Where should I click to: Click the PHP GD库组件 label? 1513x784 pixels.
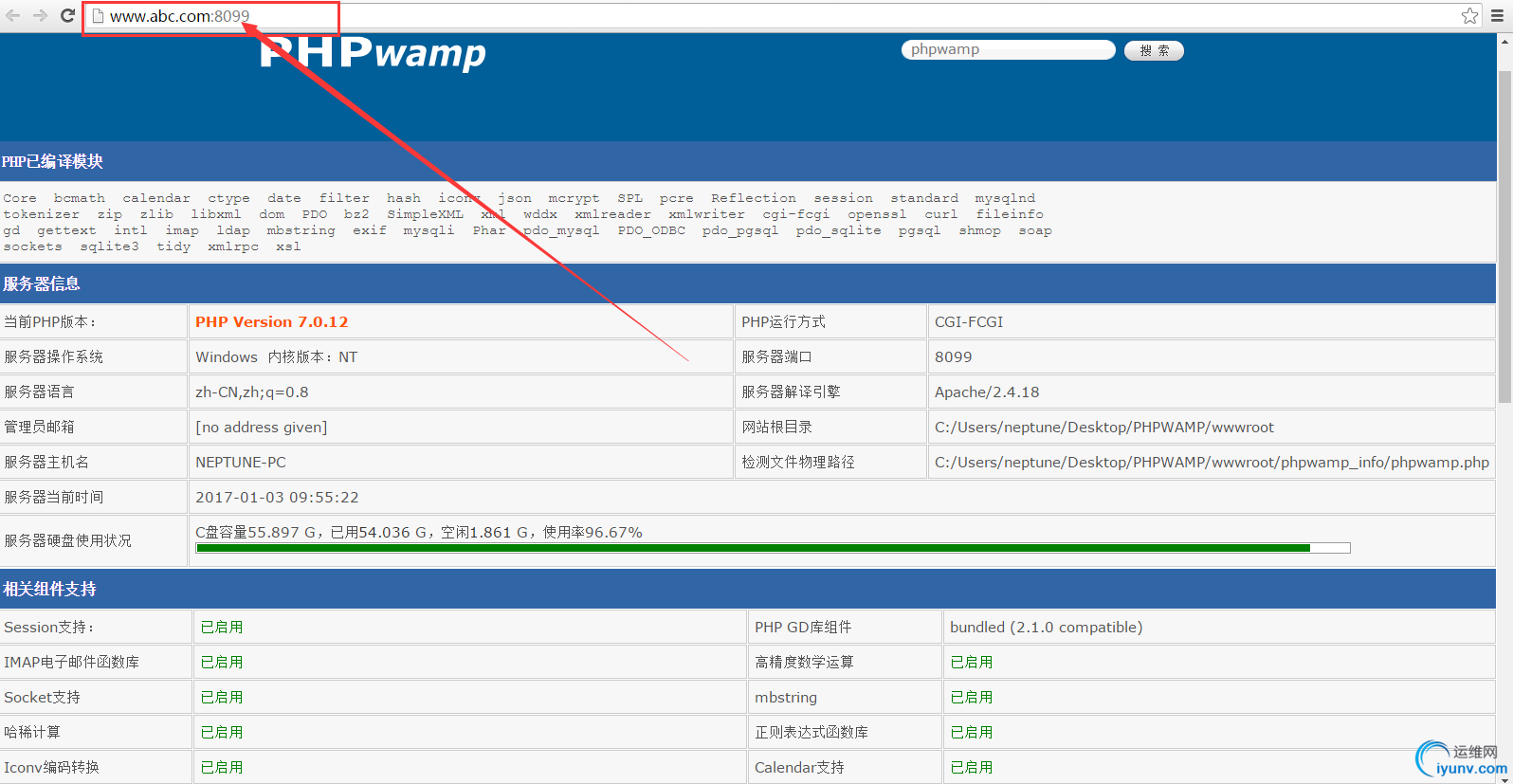point(803,627)
